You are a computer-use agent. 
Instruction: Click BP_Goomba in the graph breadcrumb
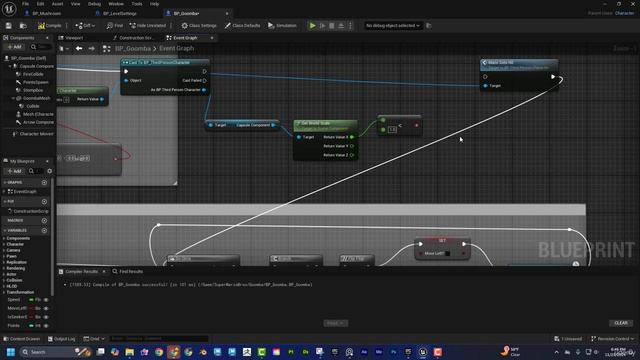click(133, 49)
